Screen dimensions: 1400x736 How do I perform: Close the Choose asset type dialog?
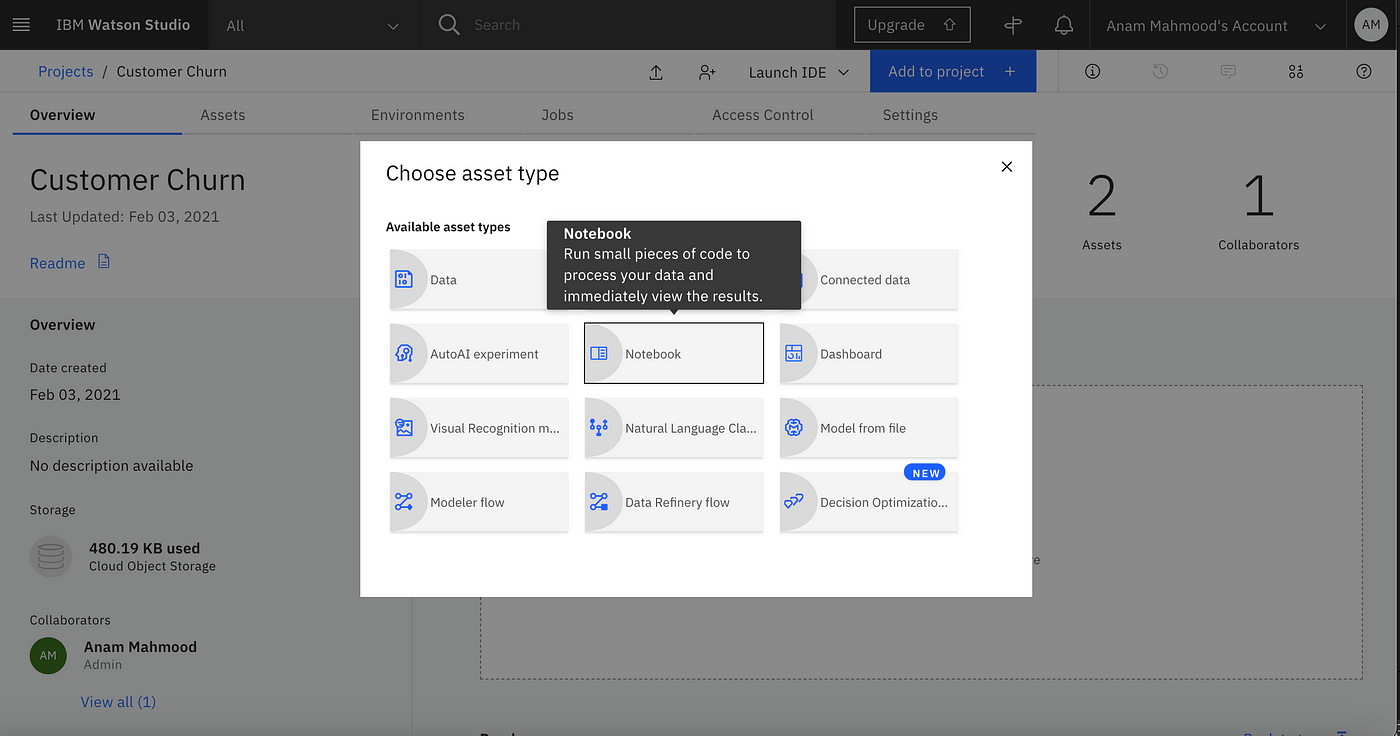tap(1007, 167)
